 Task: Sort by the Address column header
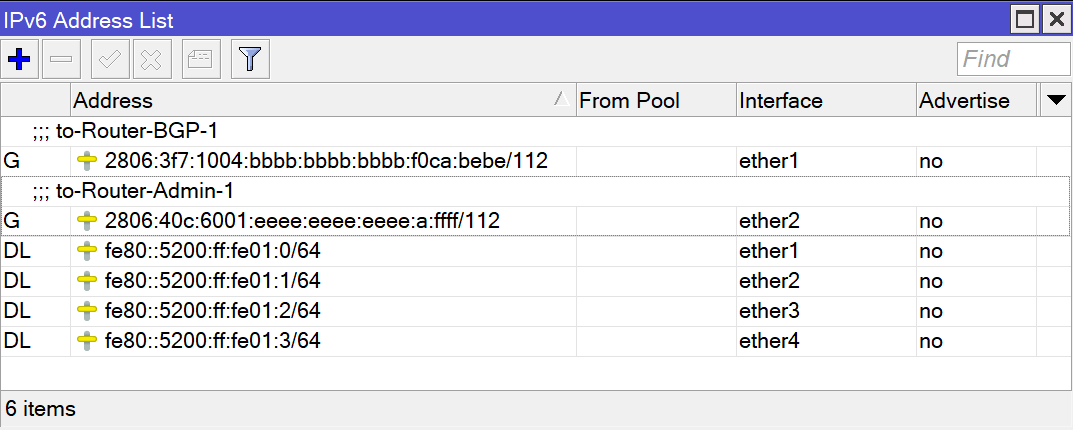tap(310, 100)
